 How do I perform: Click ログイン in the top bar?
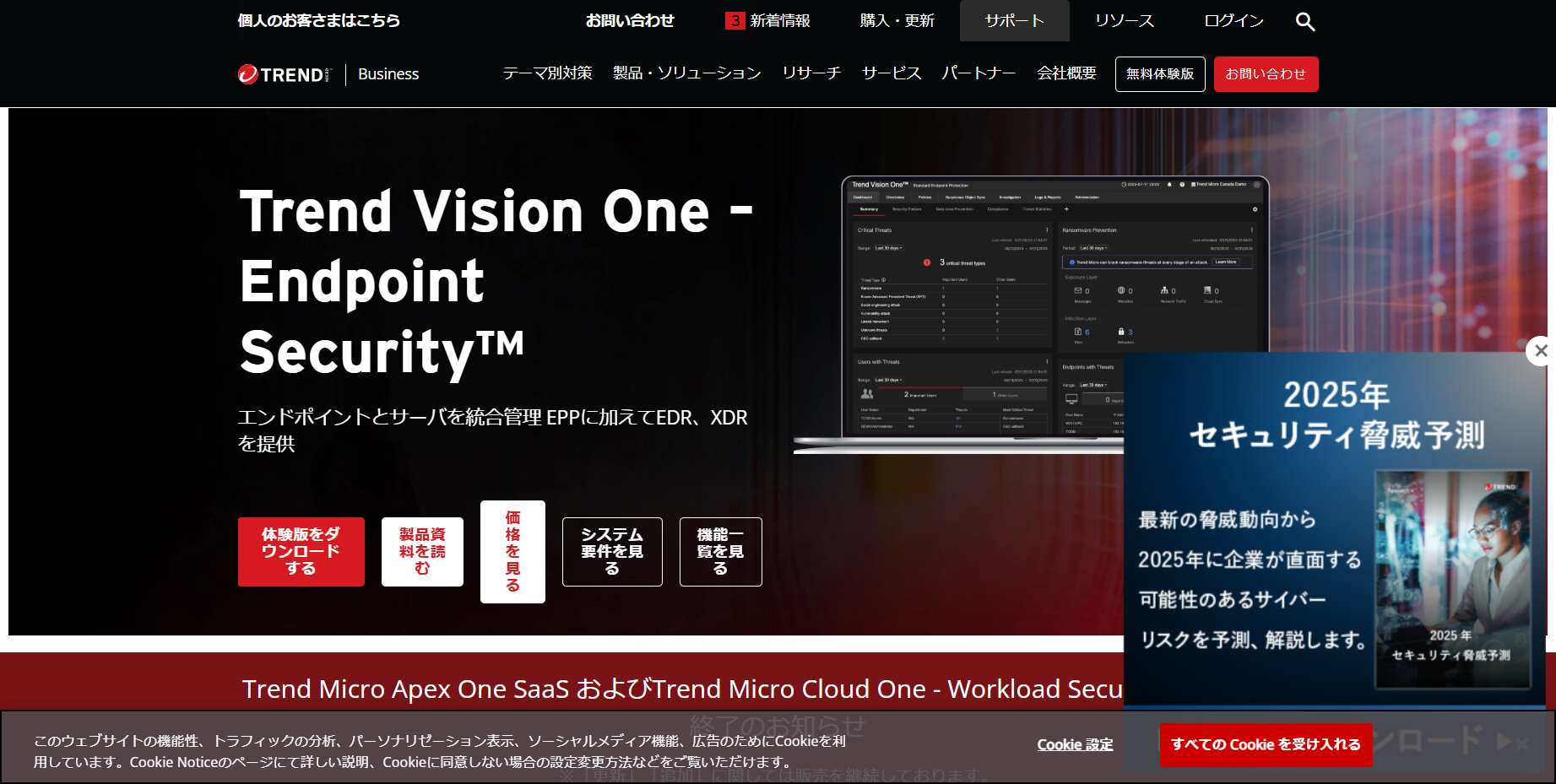click(1234, 20)
